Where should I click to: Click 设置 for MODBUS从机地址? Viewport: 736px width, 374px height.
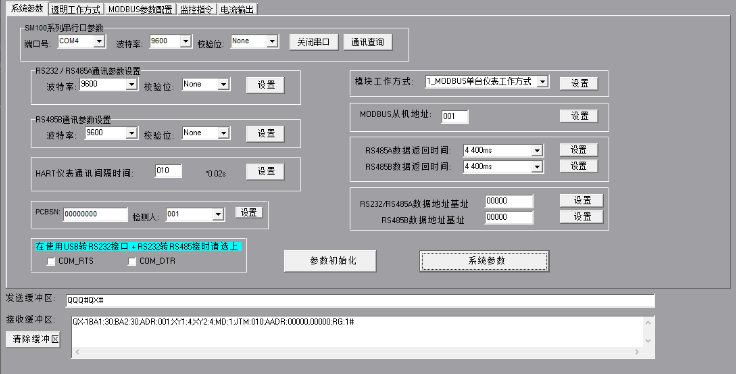pos(579,116)
